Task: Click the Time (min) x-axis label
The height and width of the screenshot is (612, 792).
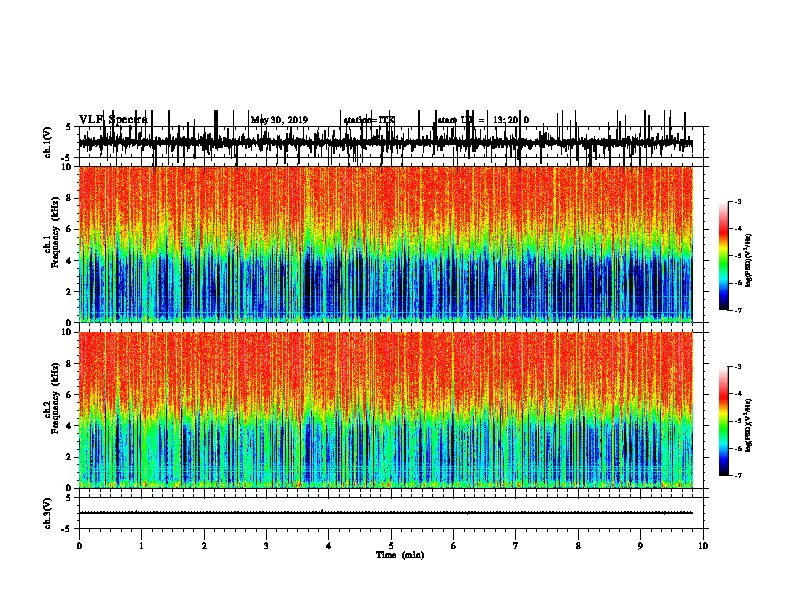Action: point(400,555)
